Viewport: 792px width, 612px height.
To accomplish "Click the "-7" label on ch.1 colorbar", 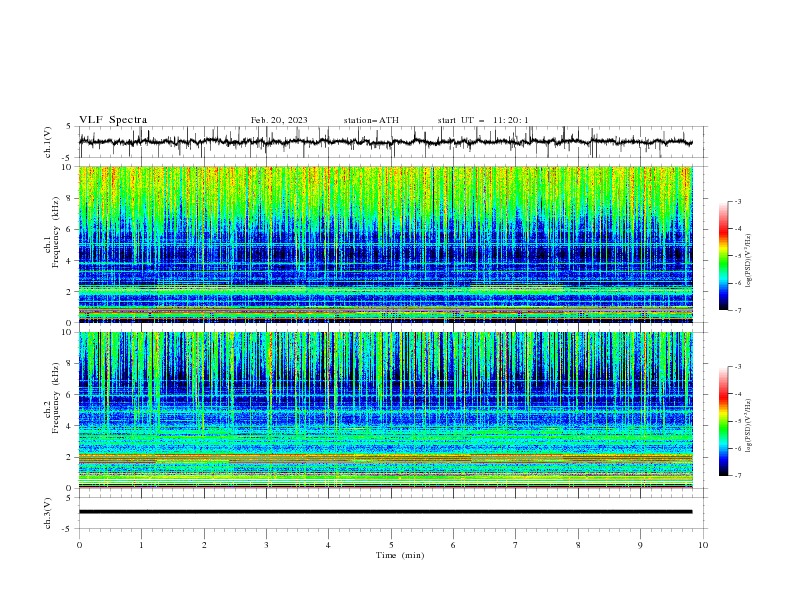I will pos(738,311).
